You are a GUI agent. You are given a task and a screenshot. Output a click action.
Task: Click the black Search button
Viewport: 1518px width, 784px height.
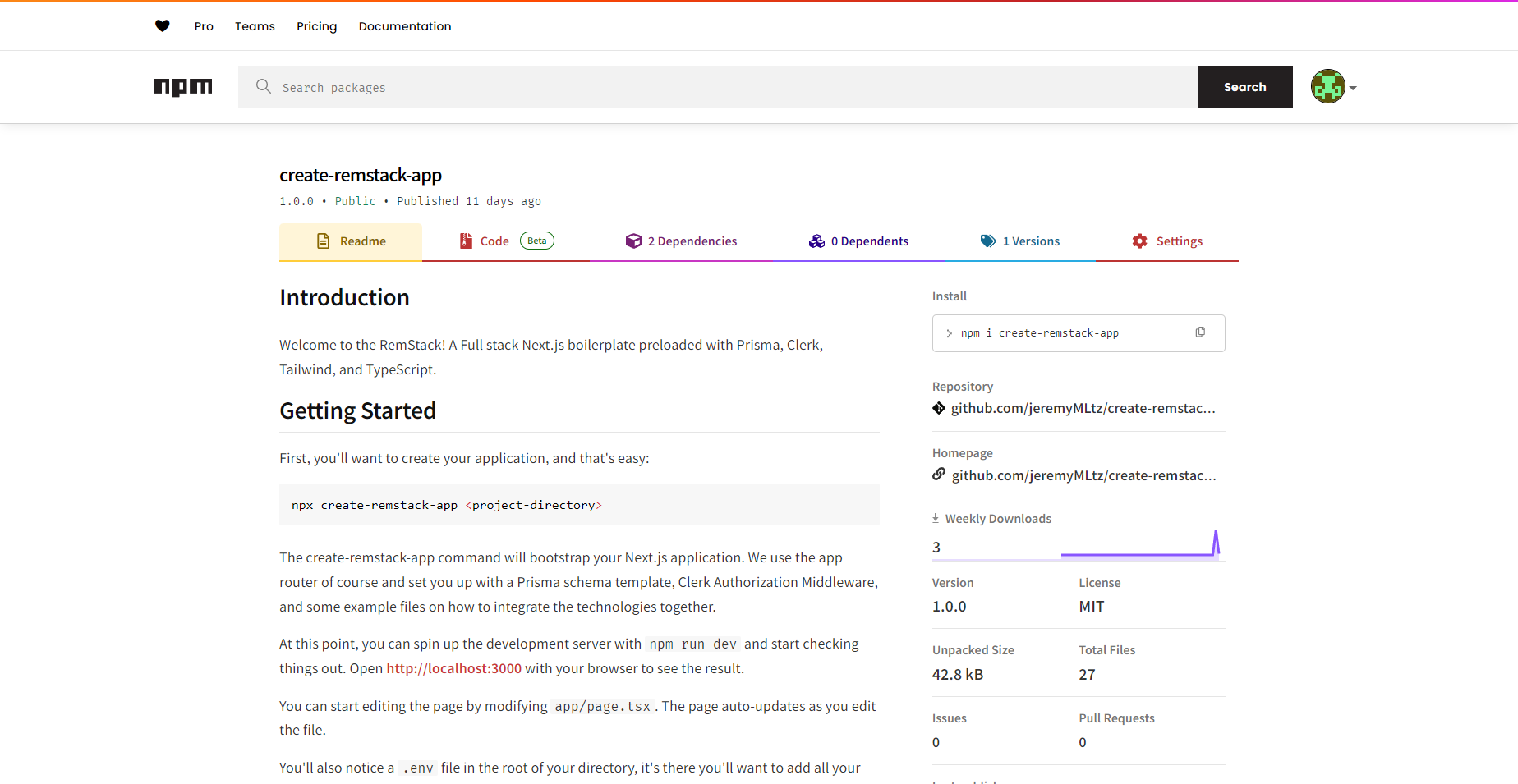click(x=1244, y=87)
